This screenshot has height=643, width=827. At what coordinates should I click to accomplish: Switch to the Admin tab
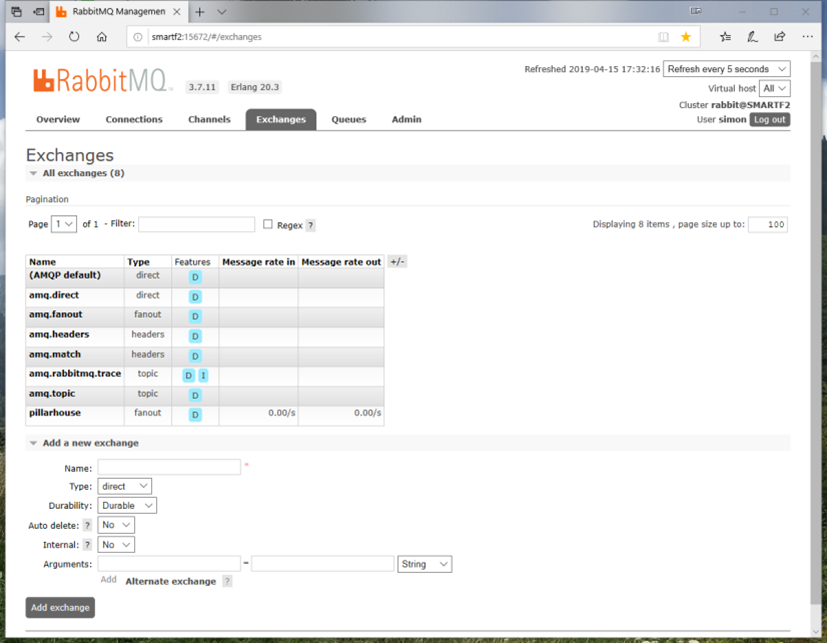click(x=407, y=119)
